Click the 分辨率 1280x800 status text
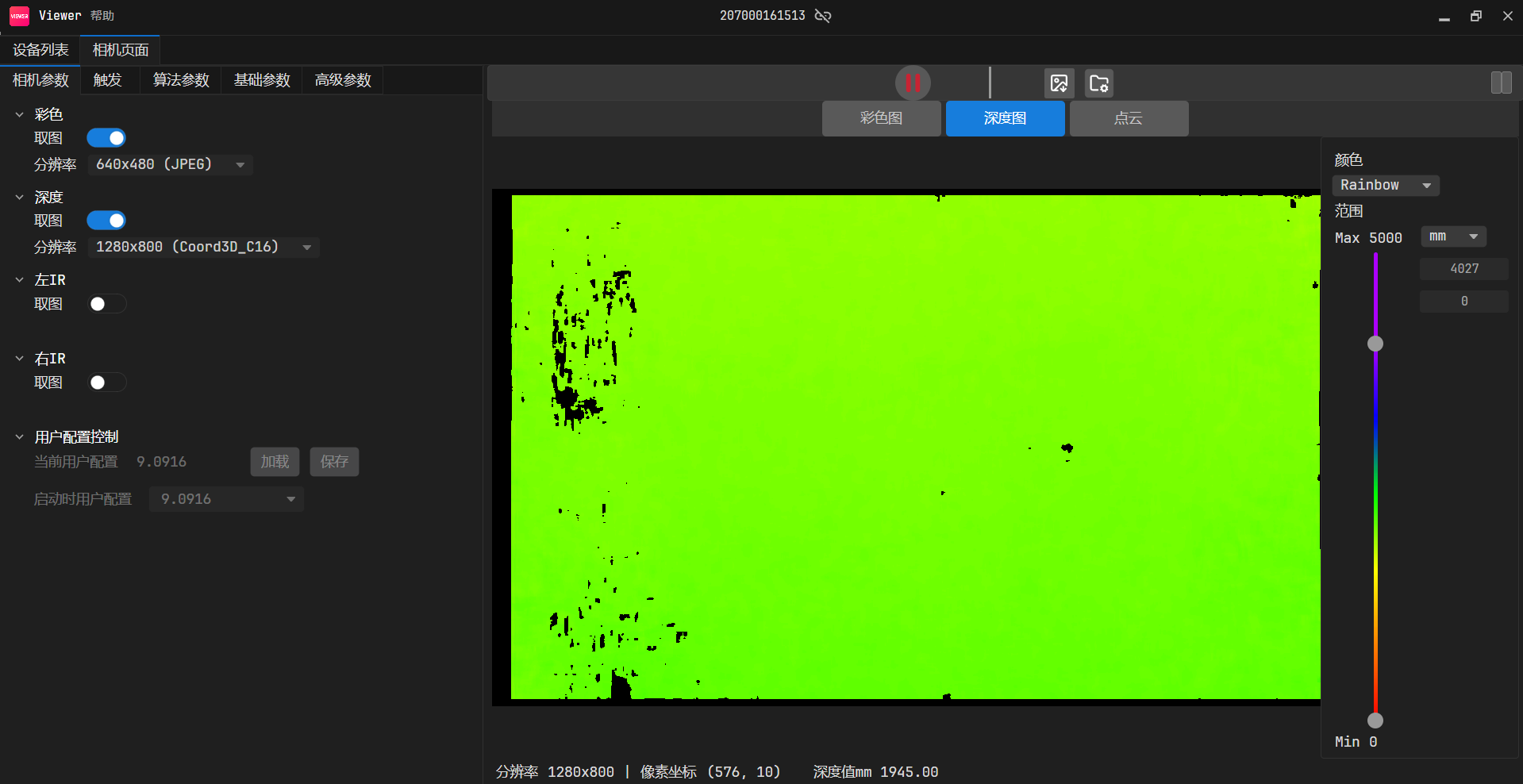Image resolution: width=1523 pixels, height=784 pixels. coord(555,772)
